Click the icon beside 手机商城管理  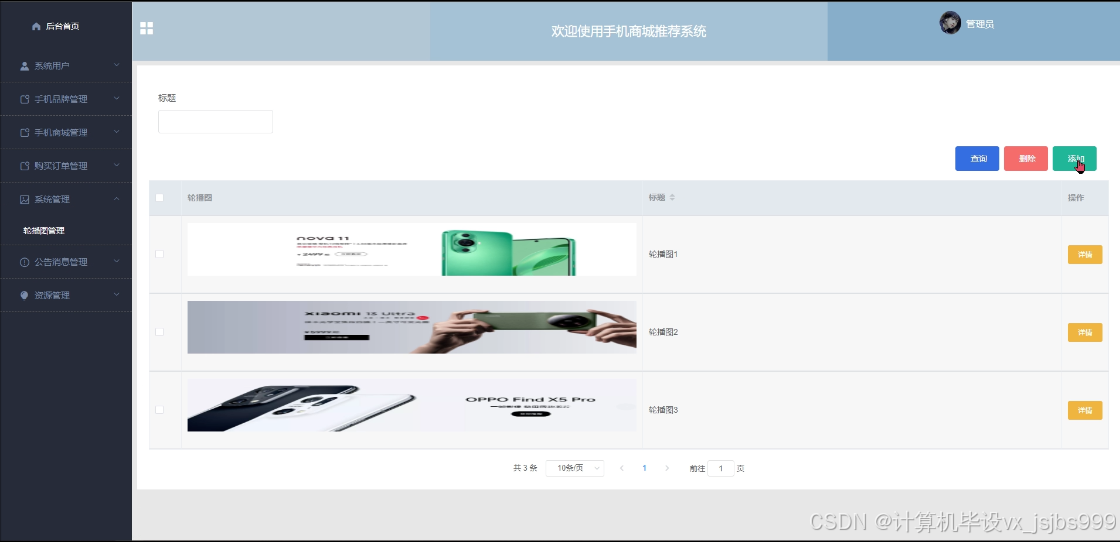[x=24, y=133]
